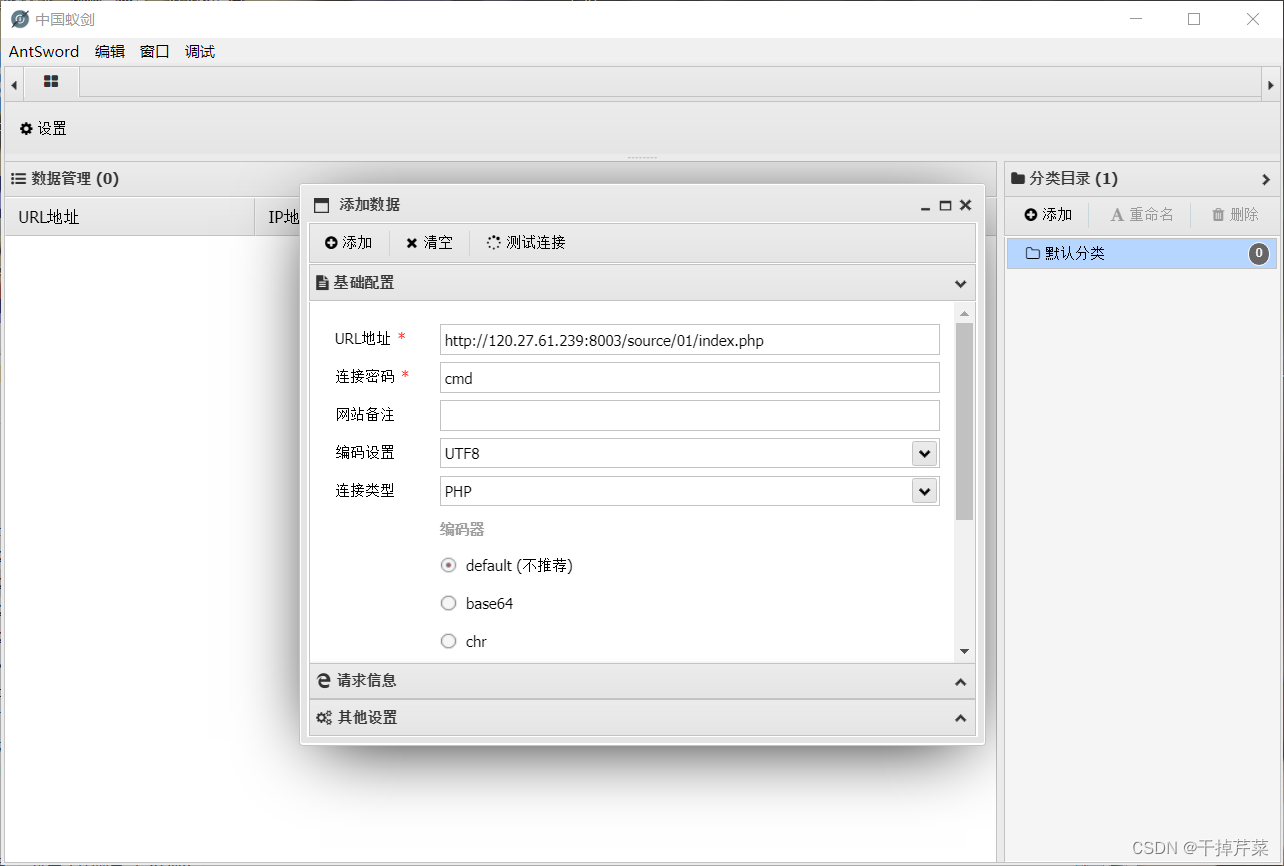Click the dialog's vertical scrollbar thumb
This screenshot has height=866, width=1284.
(964, 421)
